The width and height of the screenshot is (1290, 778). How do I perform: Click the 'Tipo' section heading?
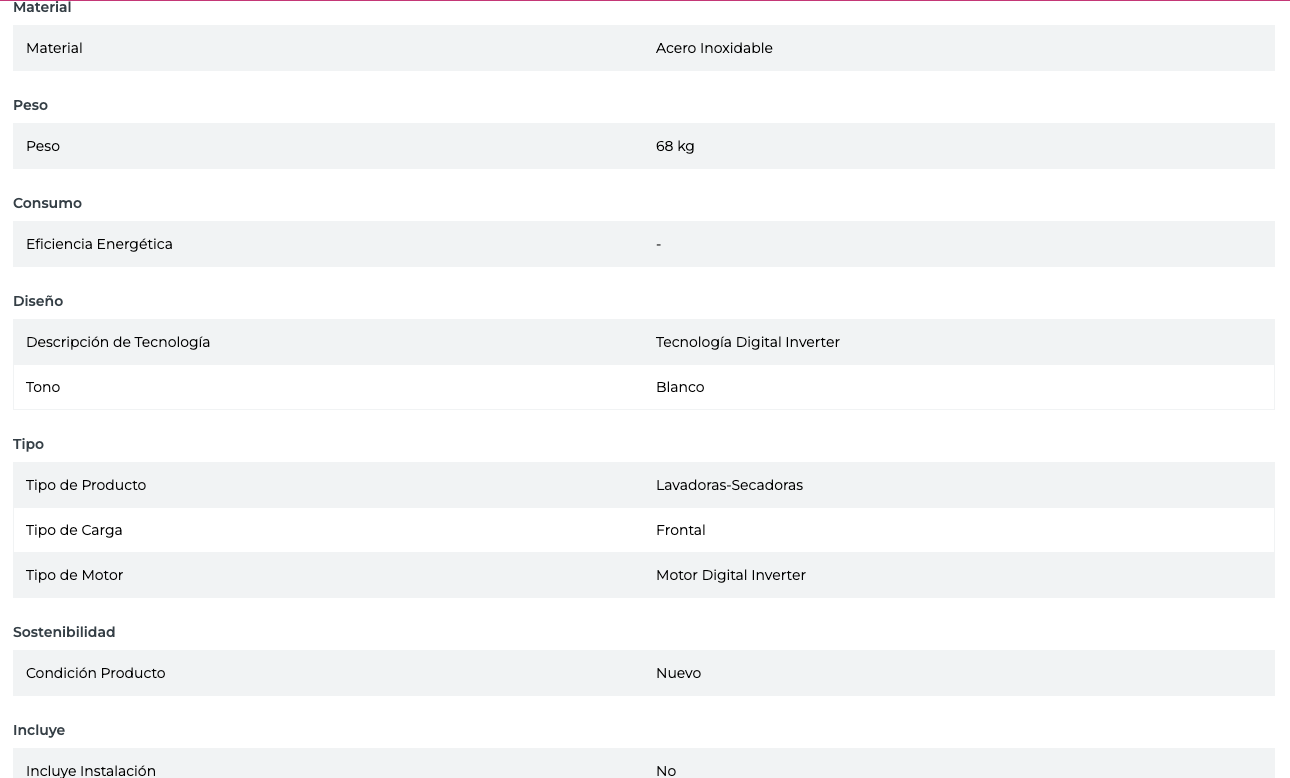(x=28, y=444)
